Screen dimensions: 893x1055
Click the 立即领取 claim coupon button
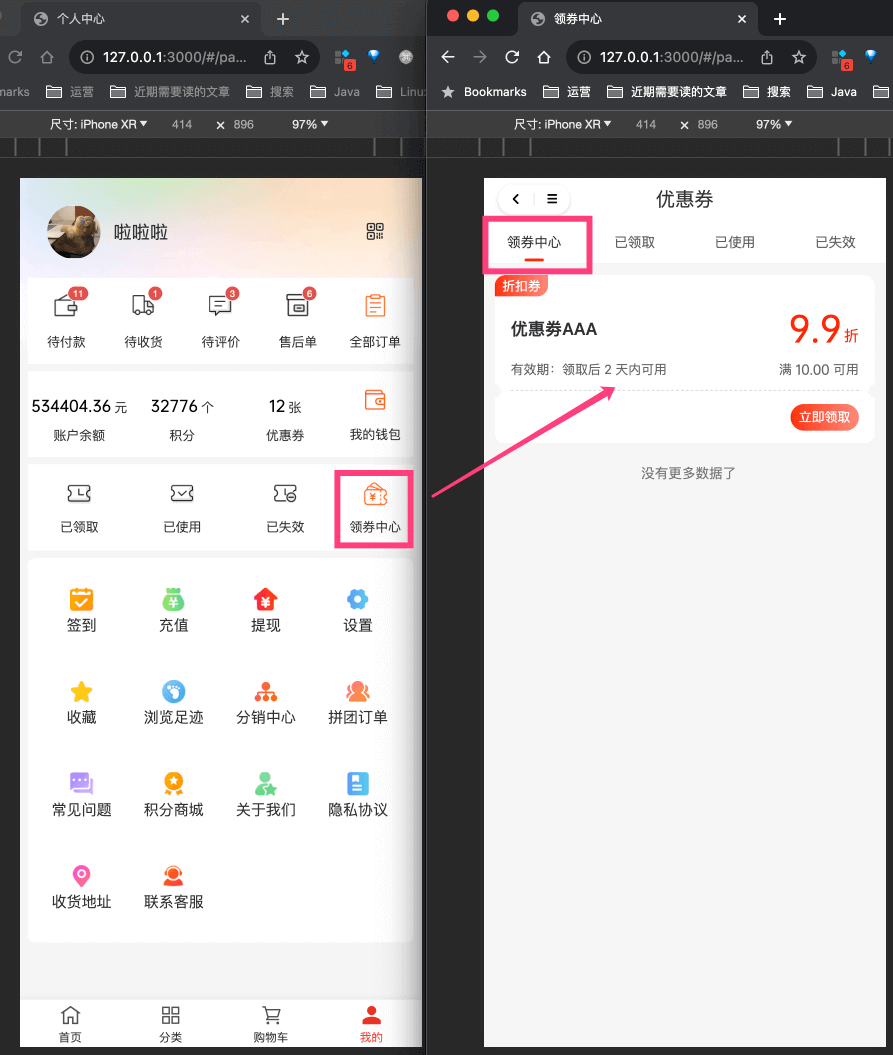point(824,417)
